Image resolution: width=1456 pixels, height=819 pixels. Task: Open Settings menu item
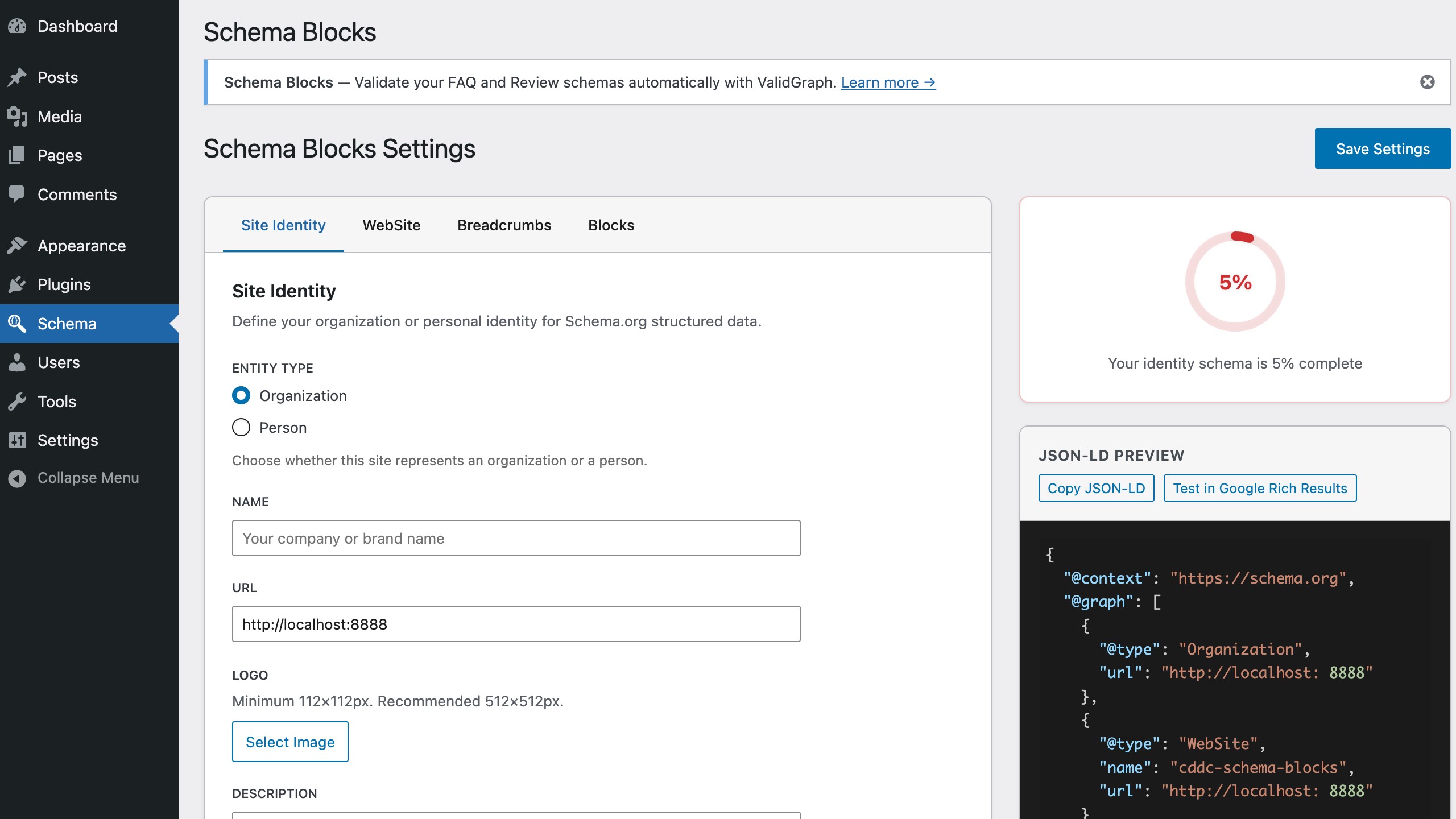pyautogui.click(x=89, y=440)
